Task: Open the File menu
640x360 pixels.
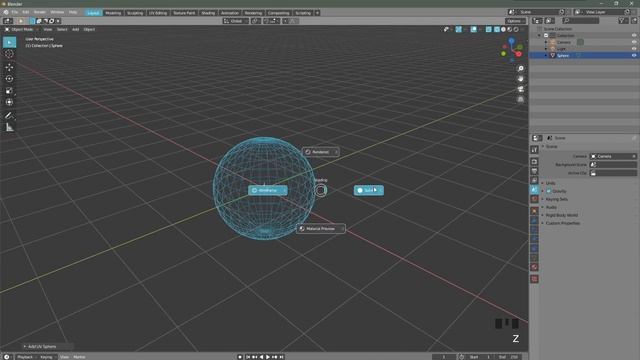Action: [x=15, y=12]
